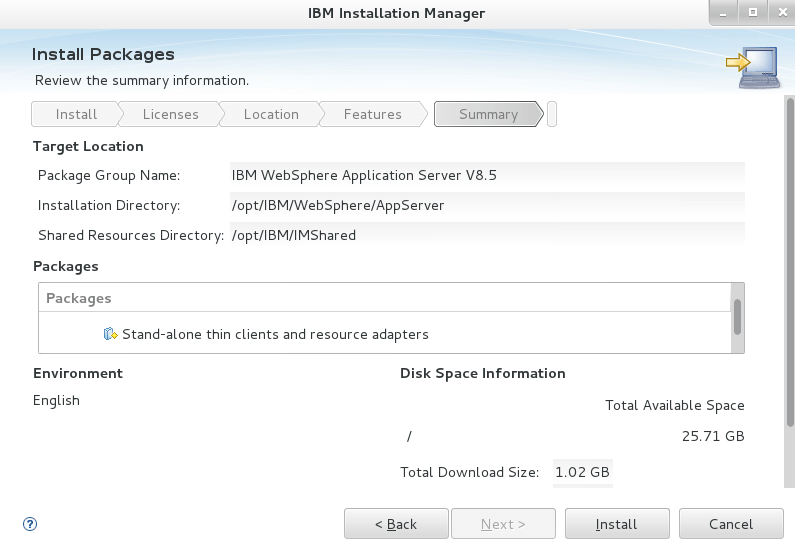Click the Installation Directory field
Screen dimensions: 795x557
(487, 205)
